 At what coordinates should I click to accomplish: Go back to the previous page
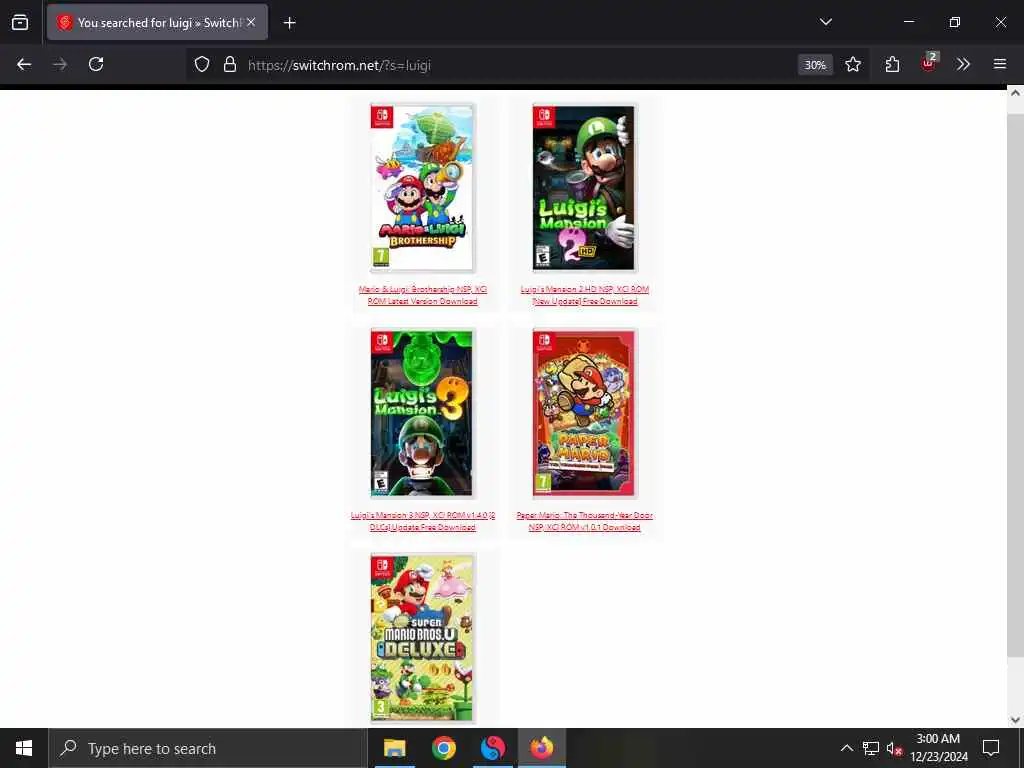pos(24,65)
